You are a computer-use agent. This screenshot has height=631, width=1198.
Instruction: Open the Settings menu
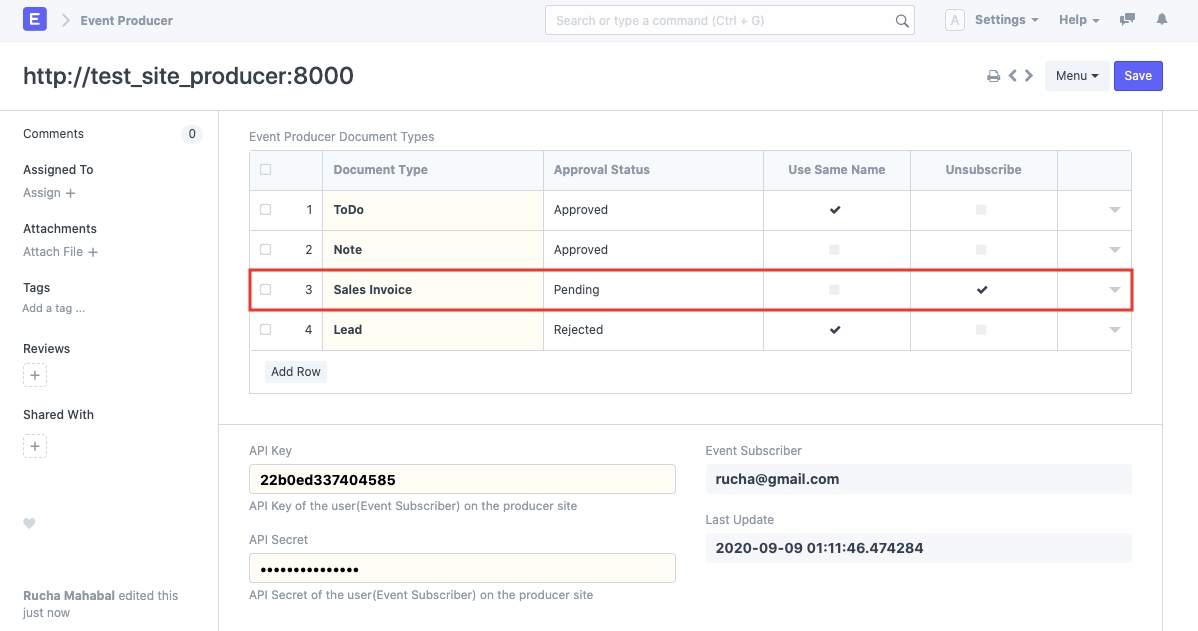pos(1006,20)
